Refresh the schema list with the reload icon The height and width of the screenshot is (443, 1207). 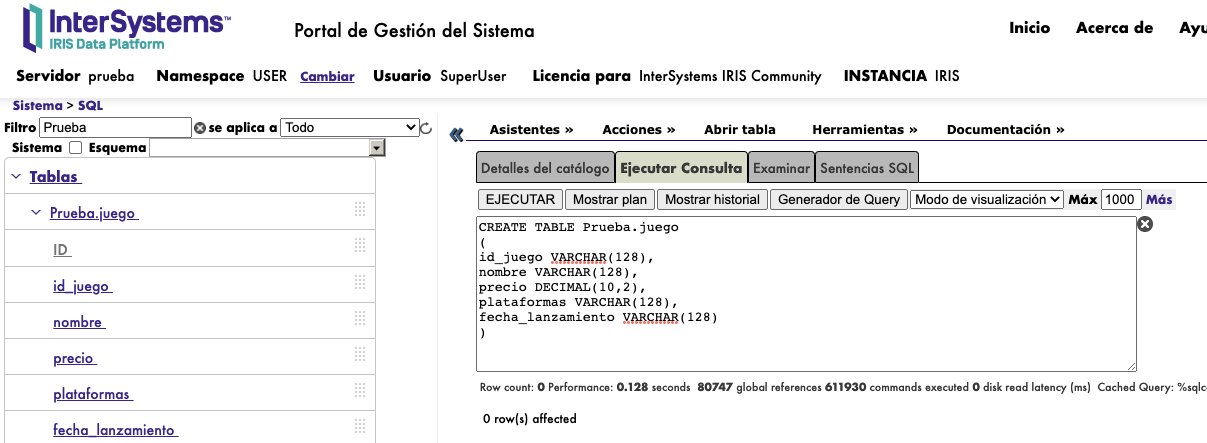point(426,128)
